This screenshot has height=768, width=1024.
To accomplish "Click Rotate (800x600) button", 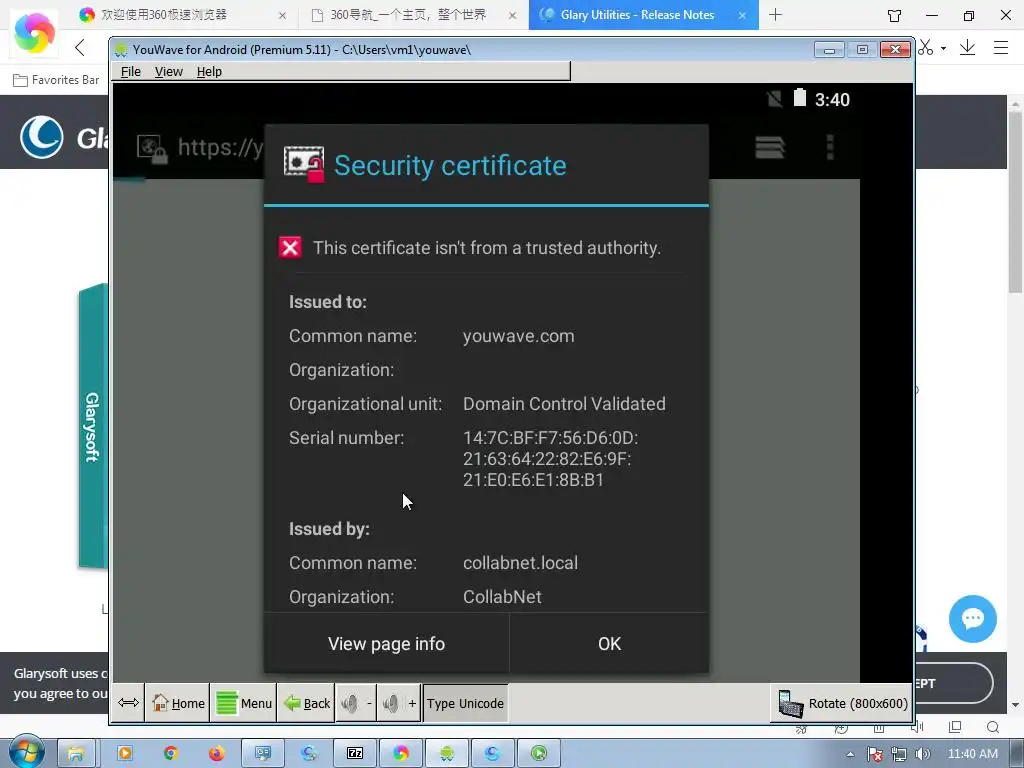I will pos(842,703).
